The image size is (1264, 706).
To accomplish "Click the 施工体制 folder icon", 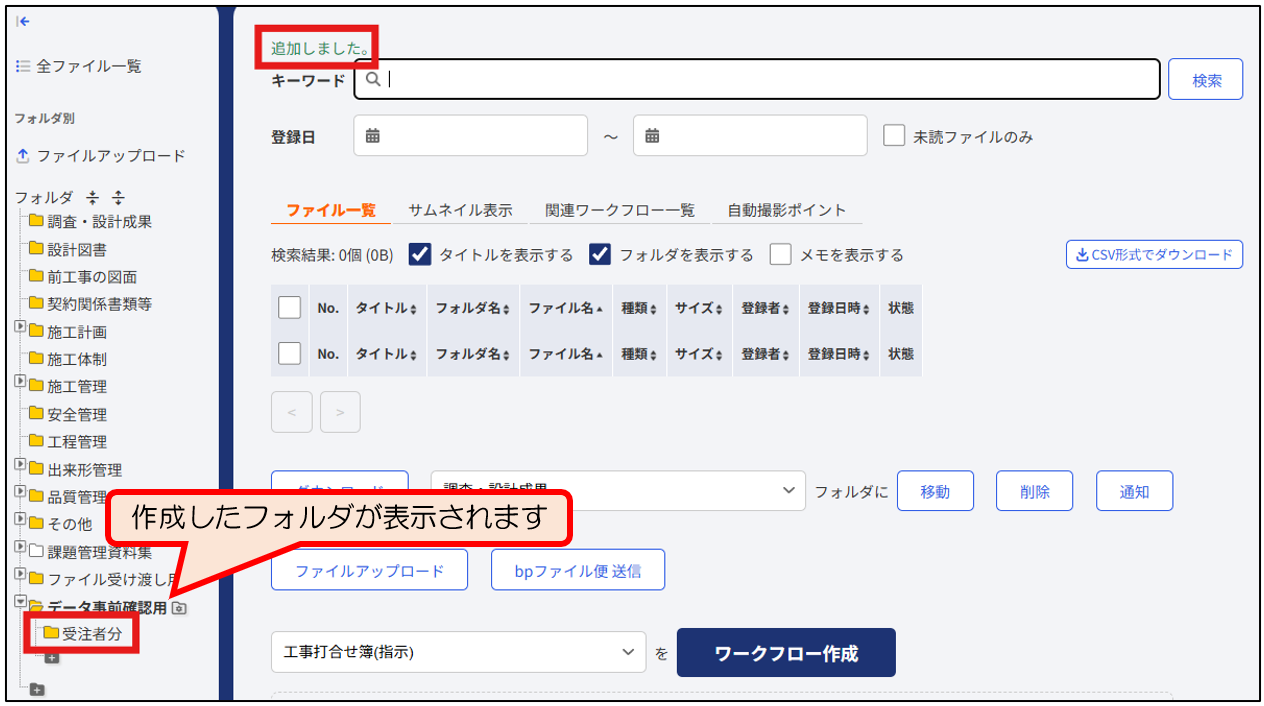I will pos(36,358).
